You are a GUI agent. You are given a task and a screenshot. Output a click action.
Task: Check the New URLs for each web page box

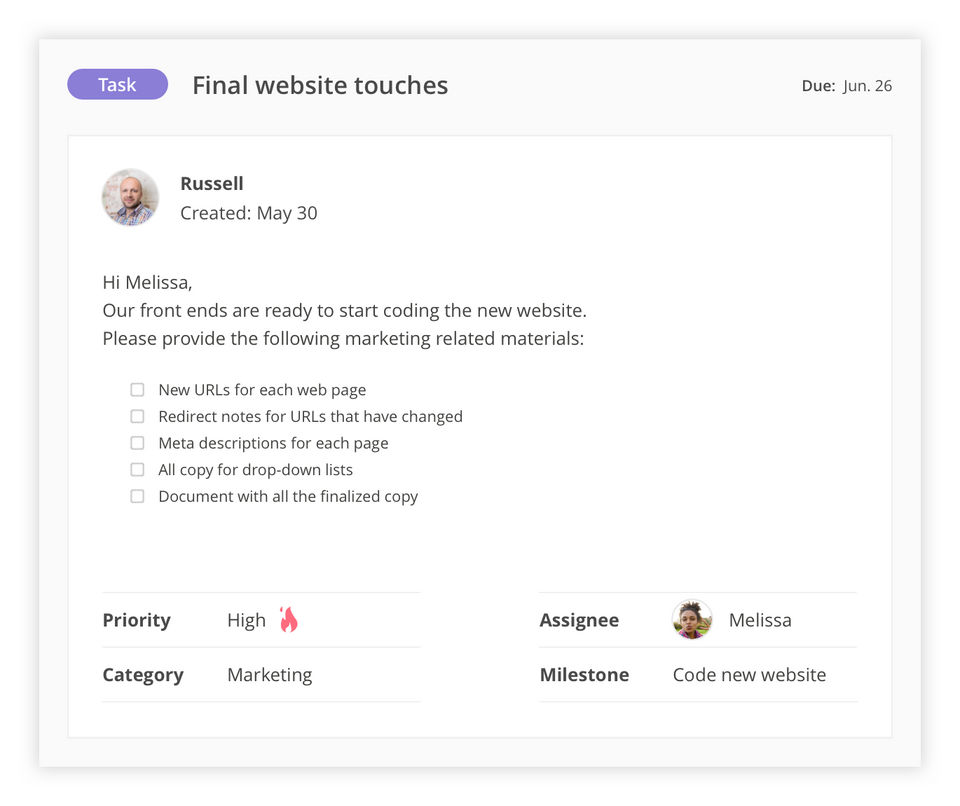[x=137, y=390]
